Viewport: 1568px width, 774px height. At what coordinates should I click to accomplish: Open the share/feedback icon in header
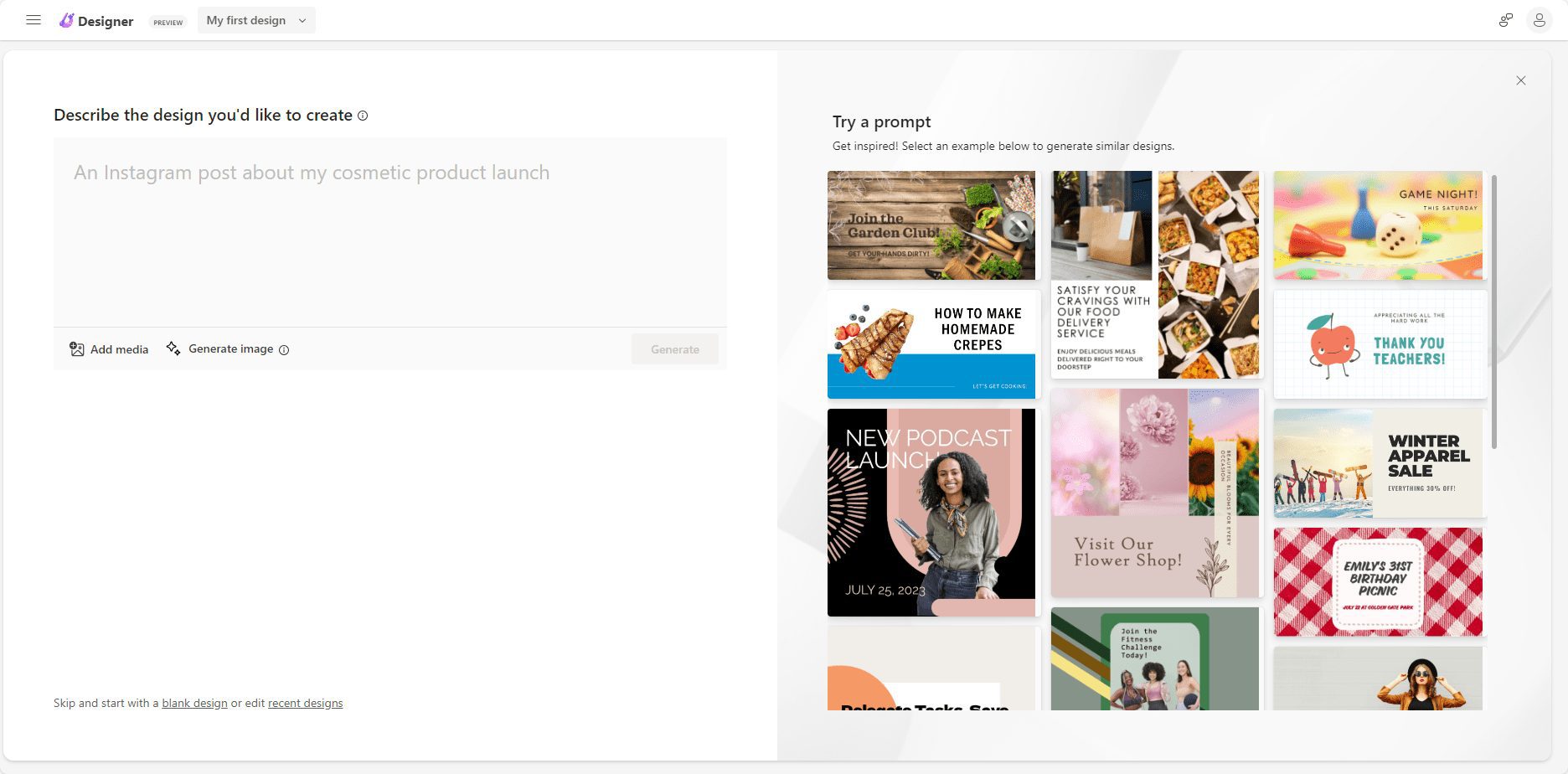[x=1505, y=20]
